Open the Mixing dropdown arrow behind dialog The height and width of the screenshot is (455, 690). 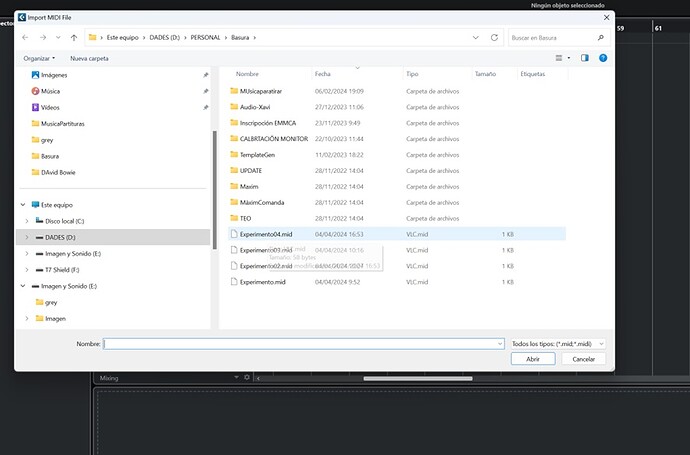click(x=236, y=378)
